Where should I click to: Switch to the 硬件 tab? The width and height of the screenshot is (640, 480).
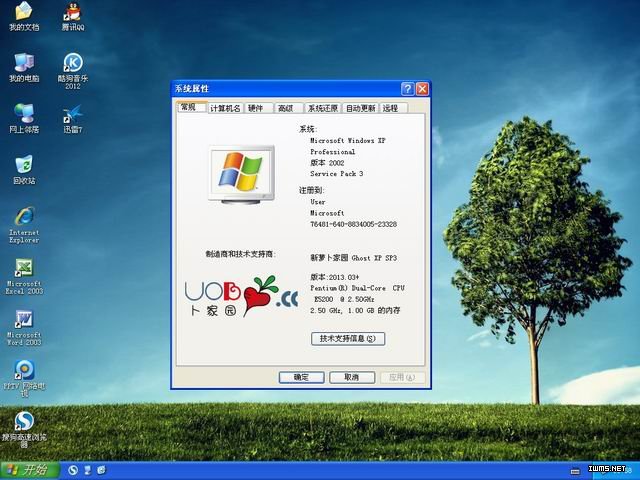pyautogui.click(x=258, y=108)
